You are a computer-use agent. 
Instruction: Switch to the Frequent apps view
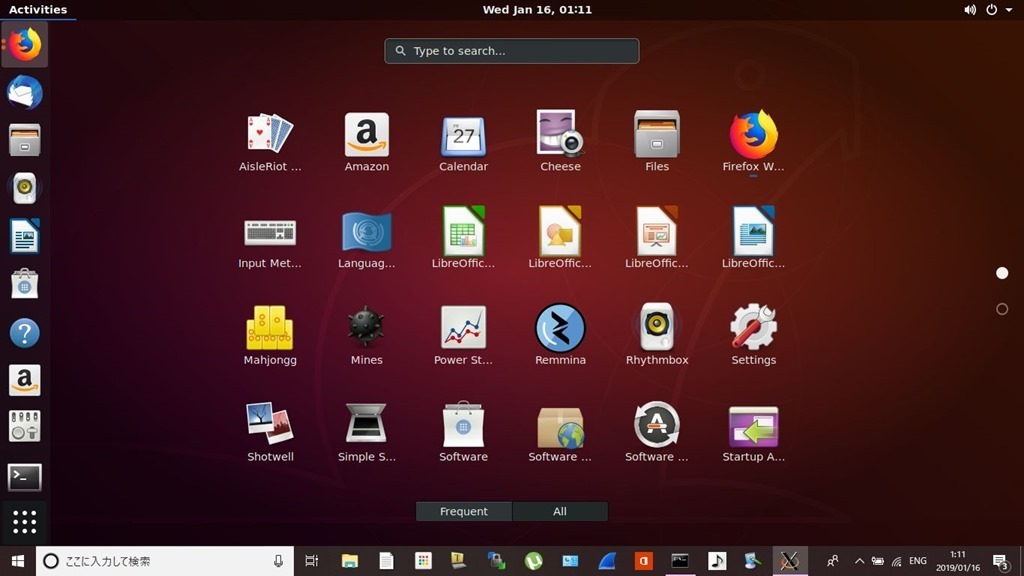click(464, 511)
